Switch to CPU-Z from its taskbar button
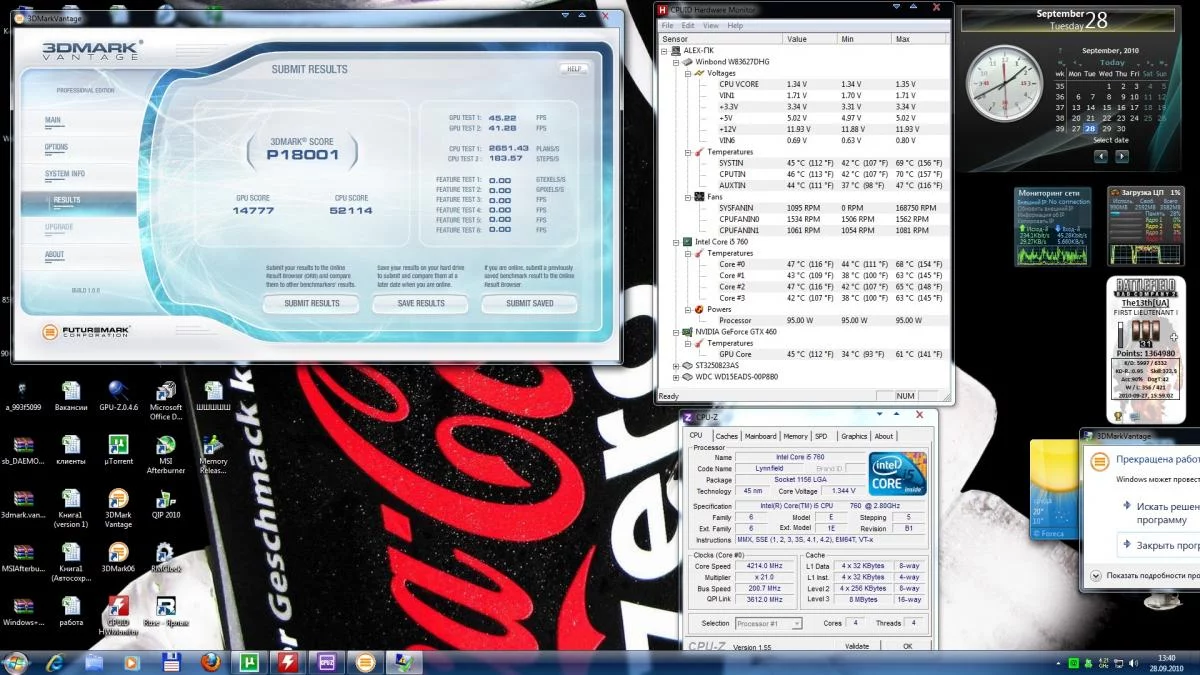Image resolution: width=1200 pixels, height=675 pixels. [x=326, y=662]
